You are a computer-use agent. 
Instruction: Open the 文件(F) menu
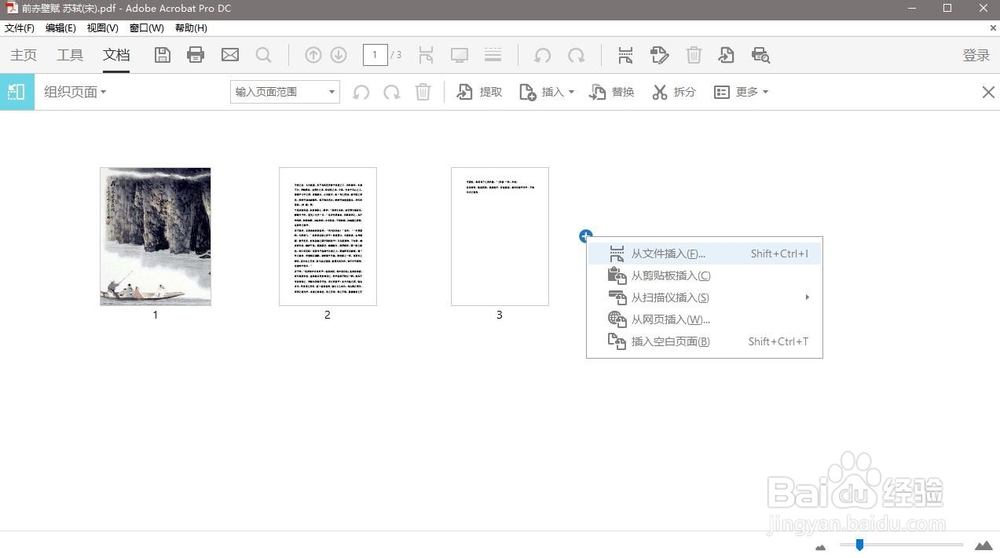20,28
